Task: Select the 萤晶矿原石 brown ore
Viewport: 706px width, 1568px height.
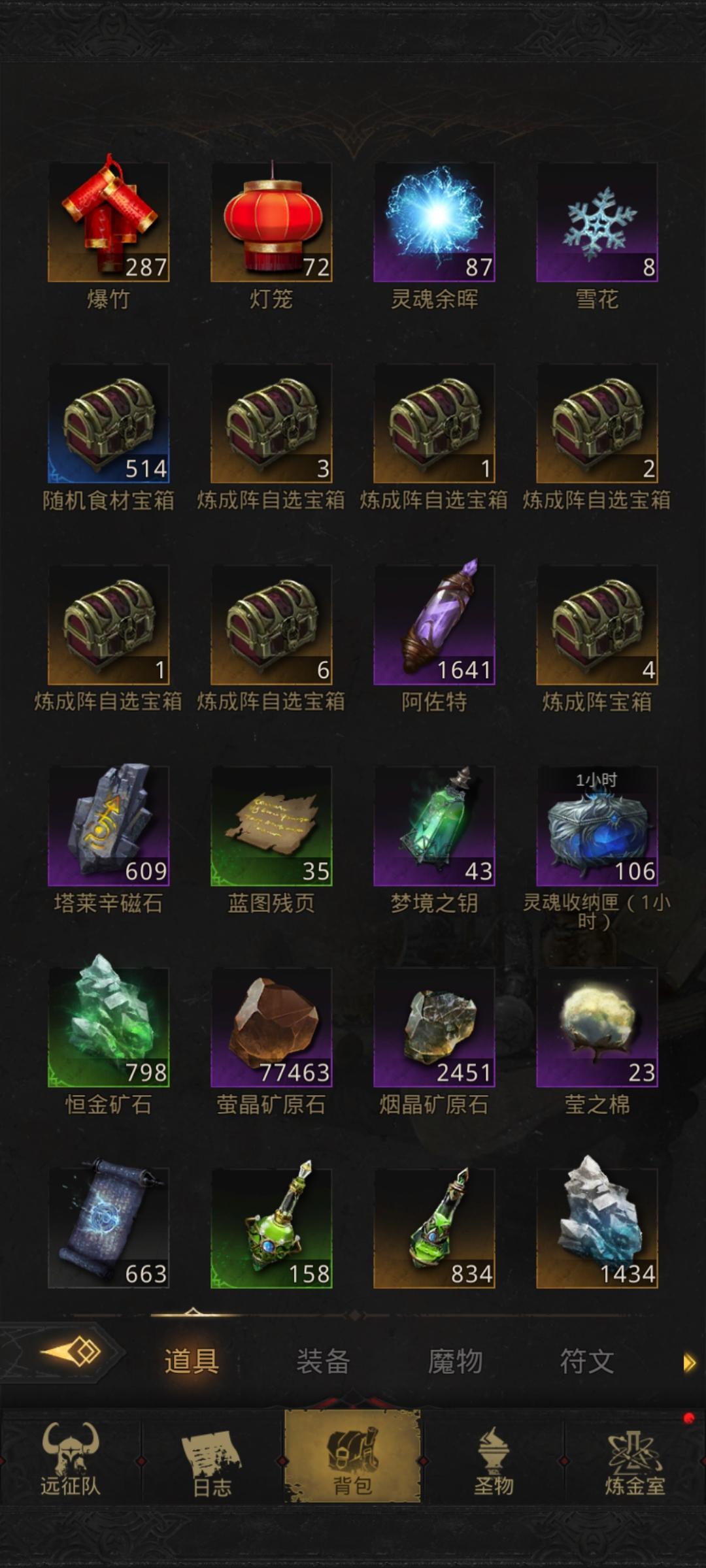Action: point(271,1027)
